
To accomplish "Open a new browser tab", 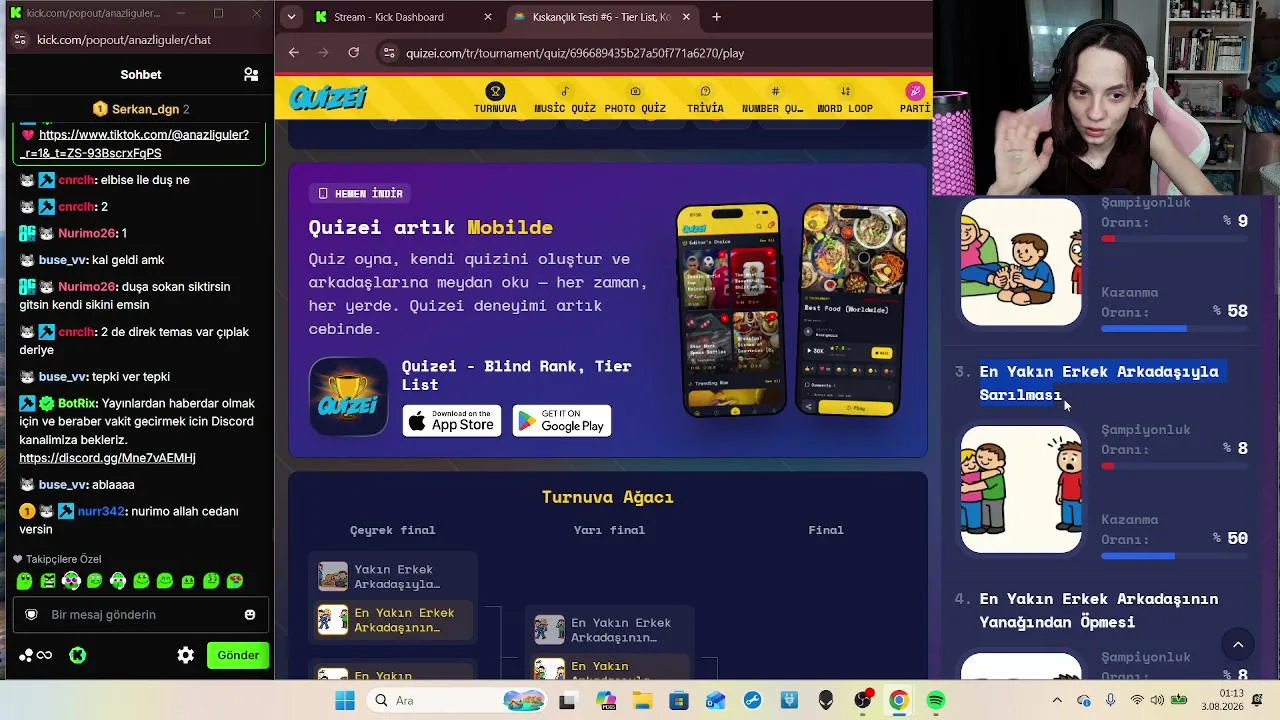I will [717, 17].
